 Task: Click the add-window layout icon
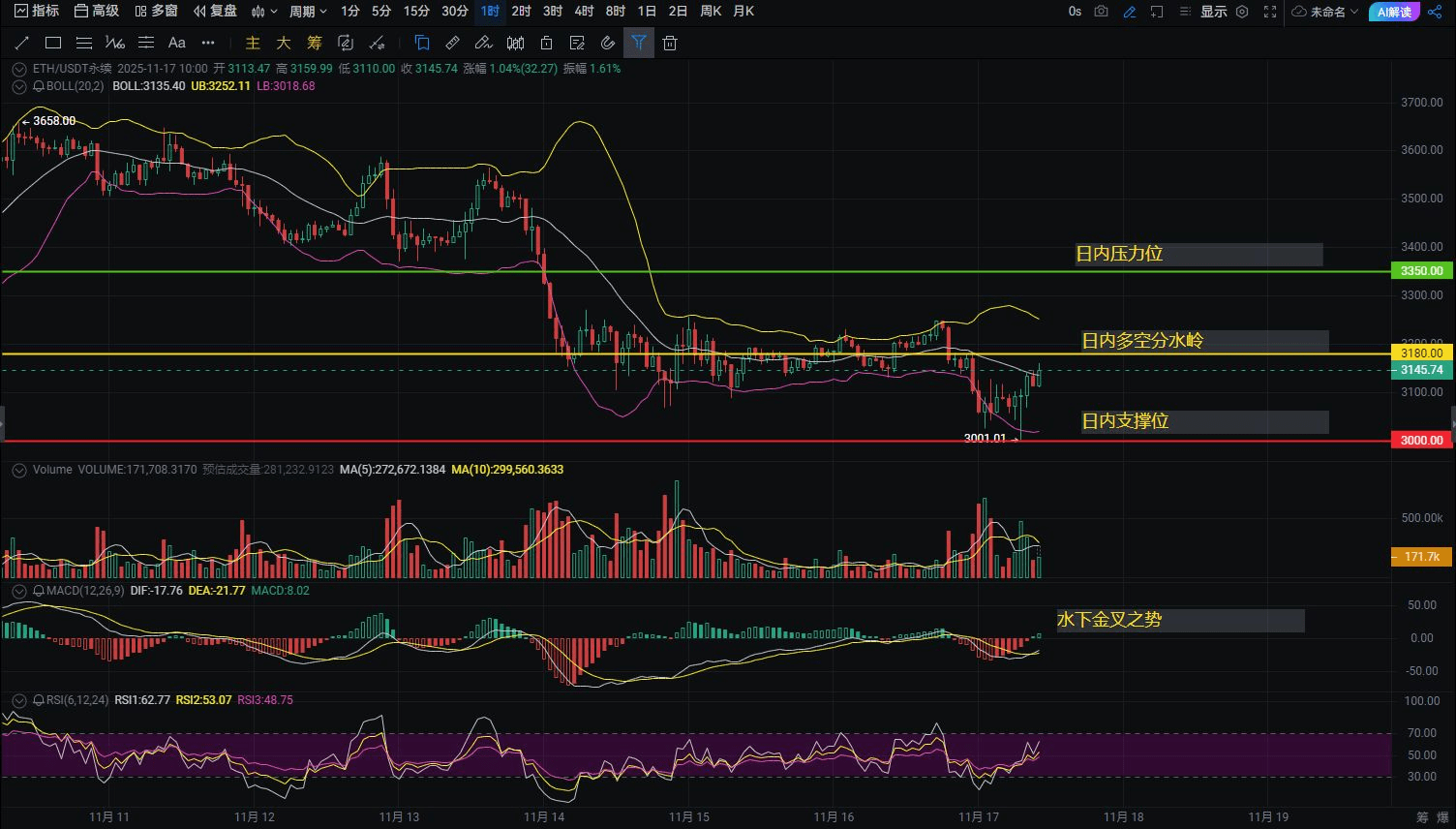click(1157, 12)
